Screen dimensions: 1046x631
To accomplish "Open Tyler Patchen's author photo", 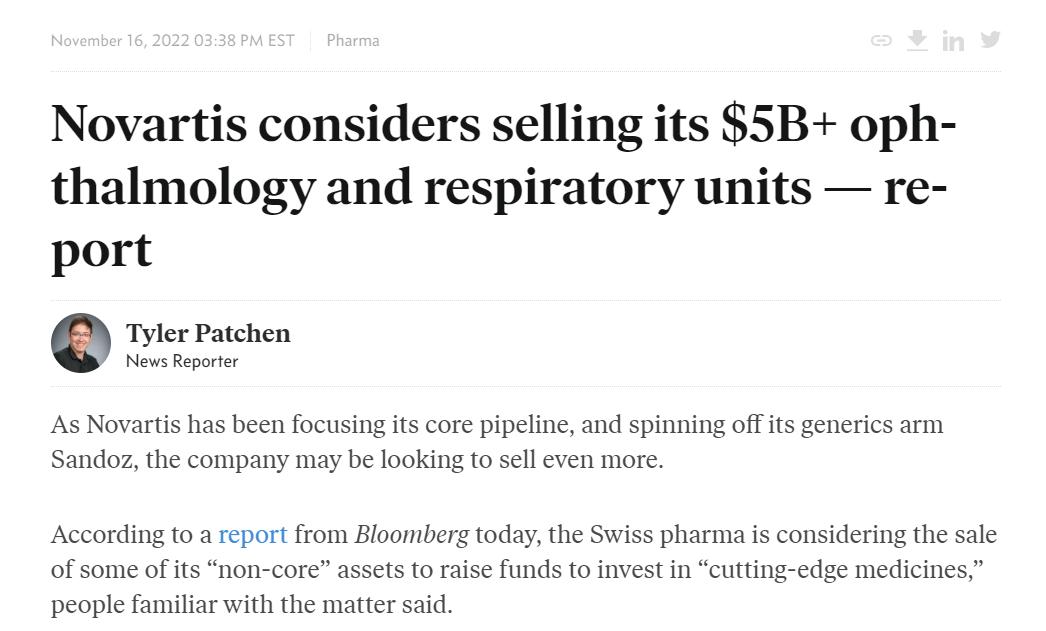I will (x=81, y=343).
